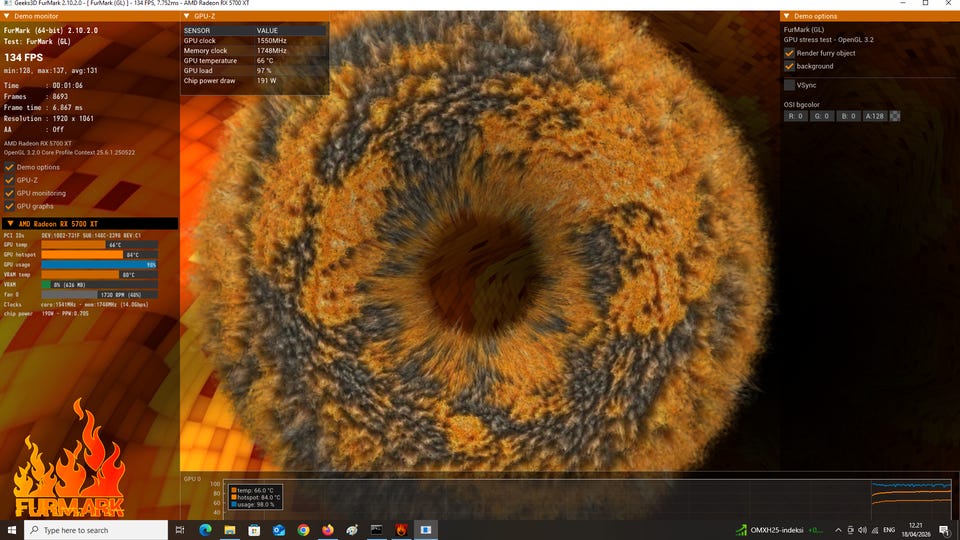The width and height of the screenshot is (960, 540).
Task: Click the green VRAM usage bar
Action: [99, 285]
